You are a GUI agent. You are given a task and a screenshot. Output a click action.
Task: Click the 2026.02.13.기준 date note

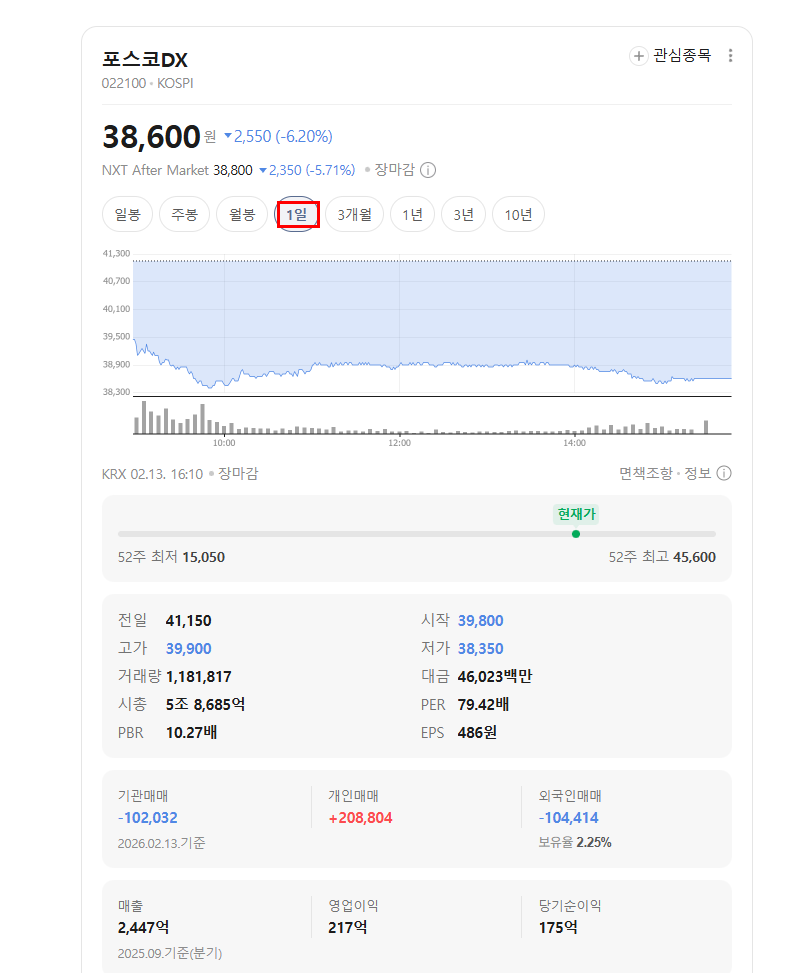[161, 843]
